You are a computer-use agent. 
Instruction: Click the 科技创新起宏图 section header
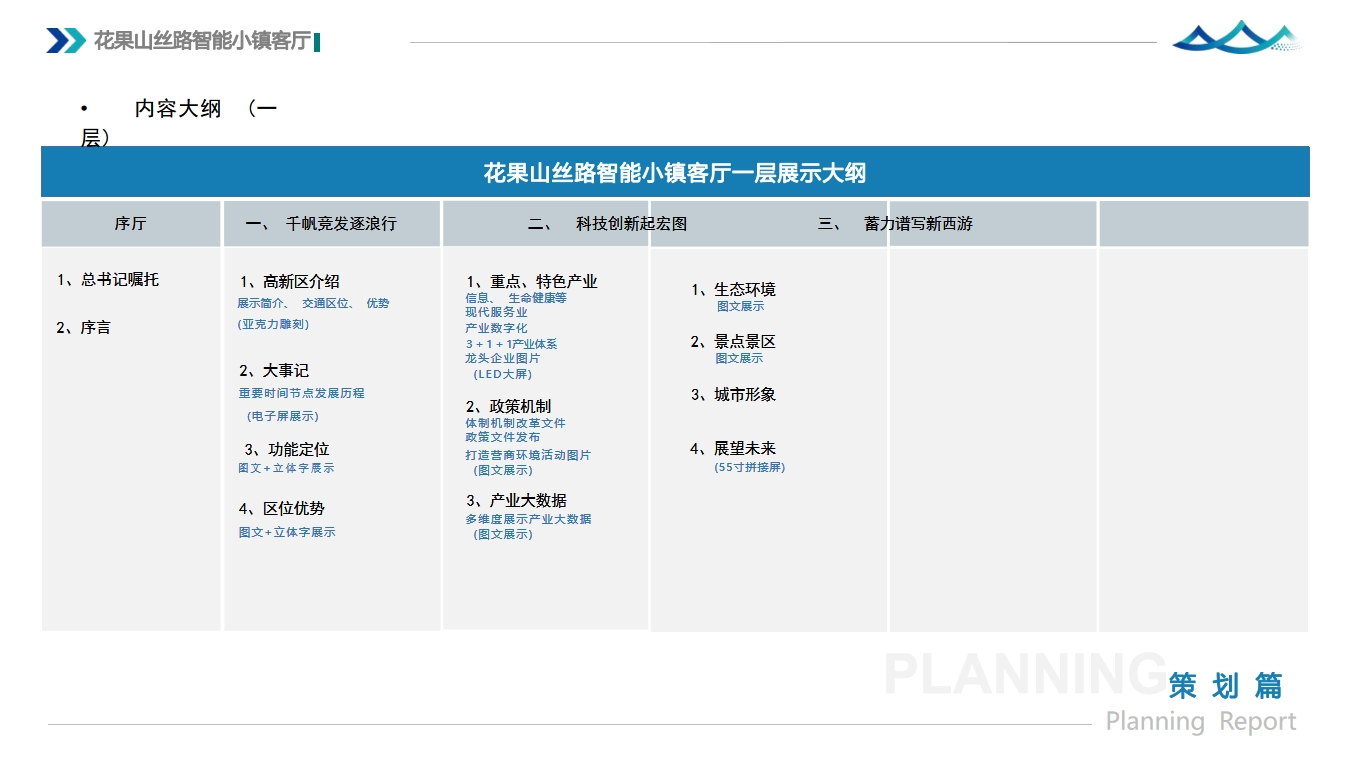coord(608,224)
